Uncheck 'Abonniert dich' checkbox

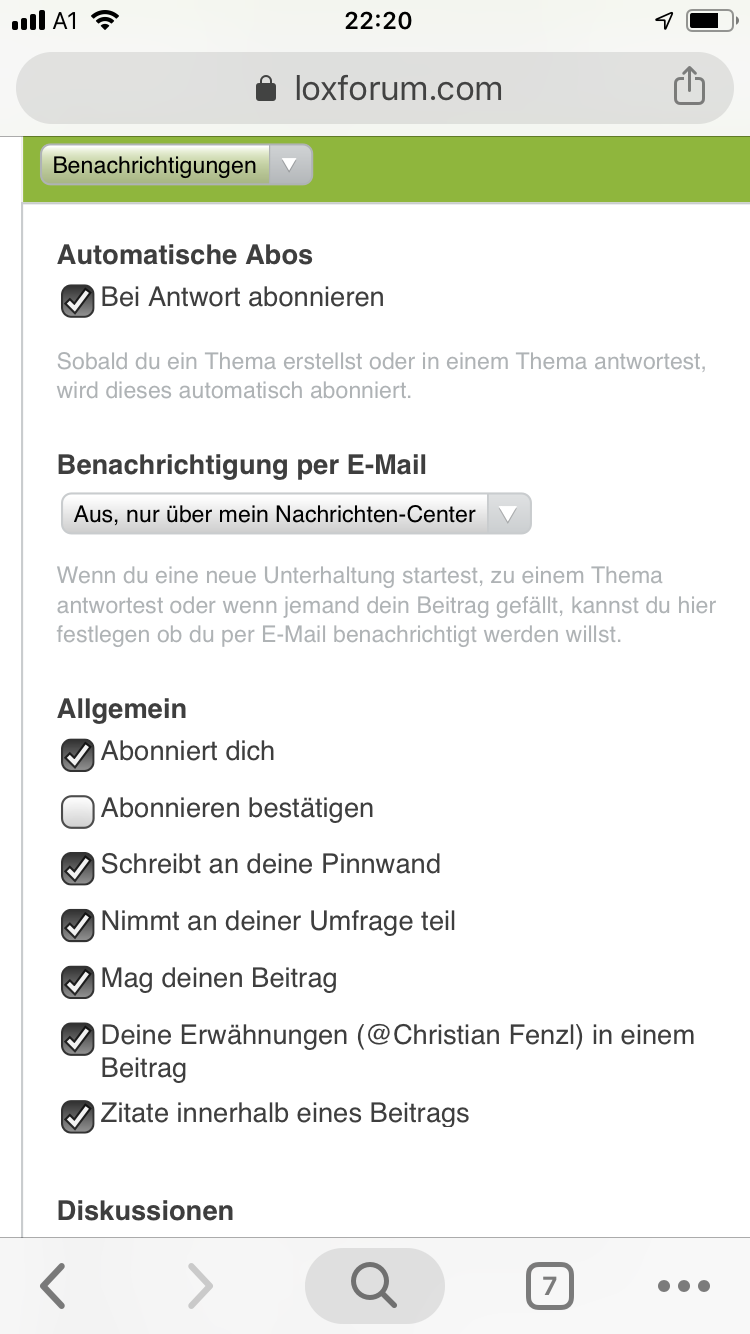(78, 755)
